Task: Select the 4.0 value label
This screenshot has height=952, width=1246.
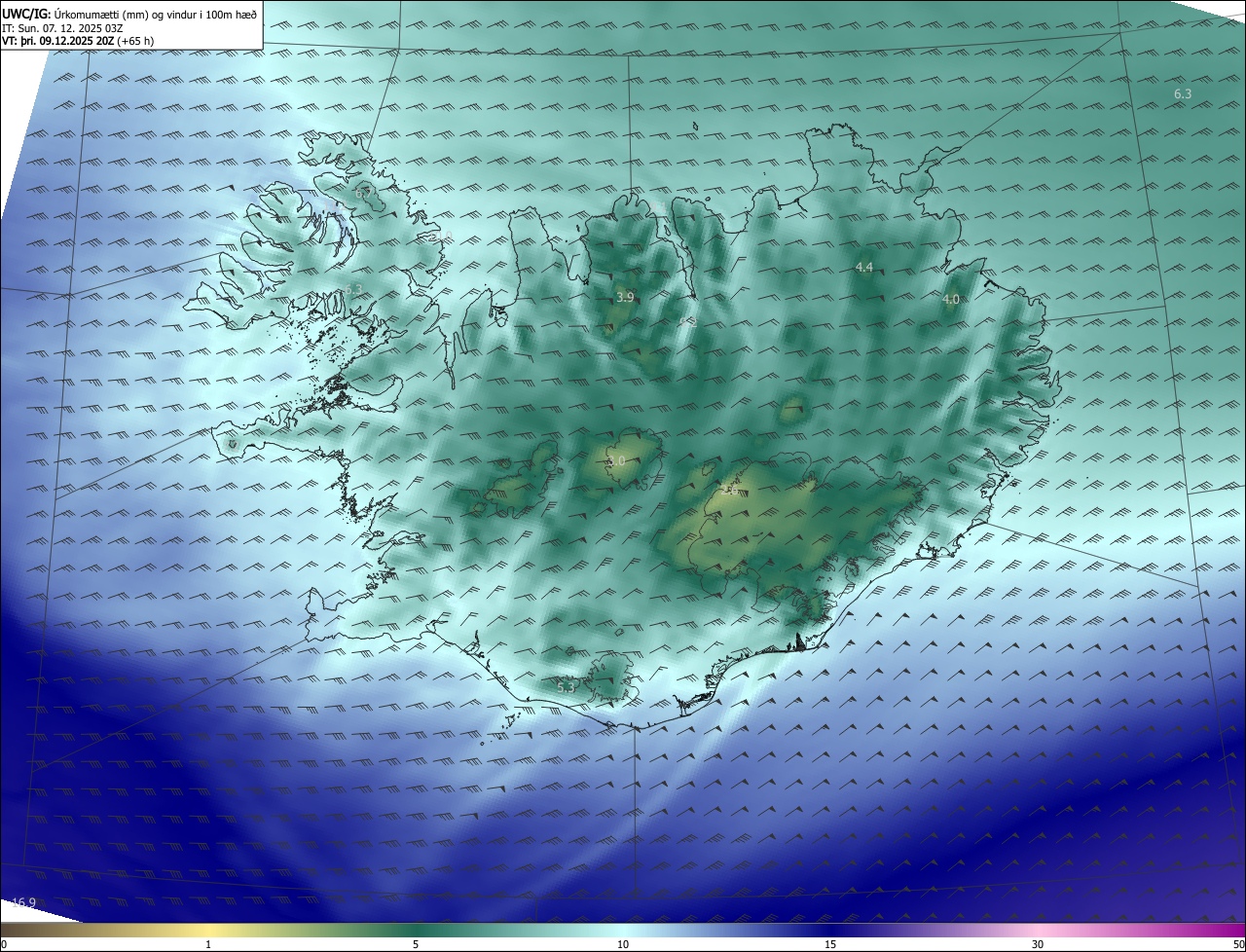Action: [x=951, y=300]
